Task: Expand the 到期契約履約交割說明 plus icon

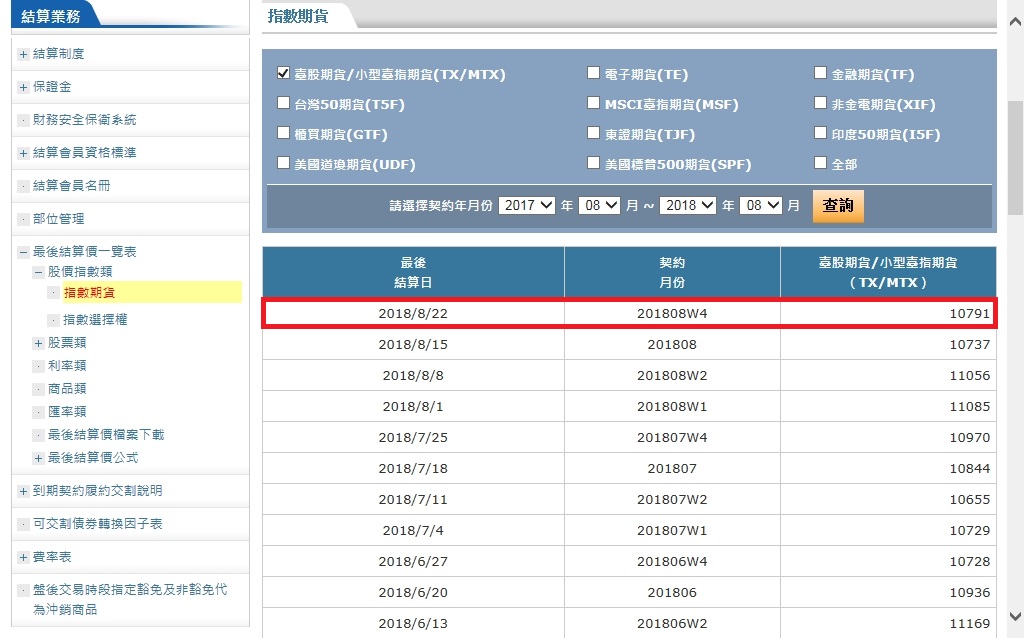Action: point(24,491)
